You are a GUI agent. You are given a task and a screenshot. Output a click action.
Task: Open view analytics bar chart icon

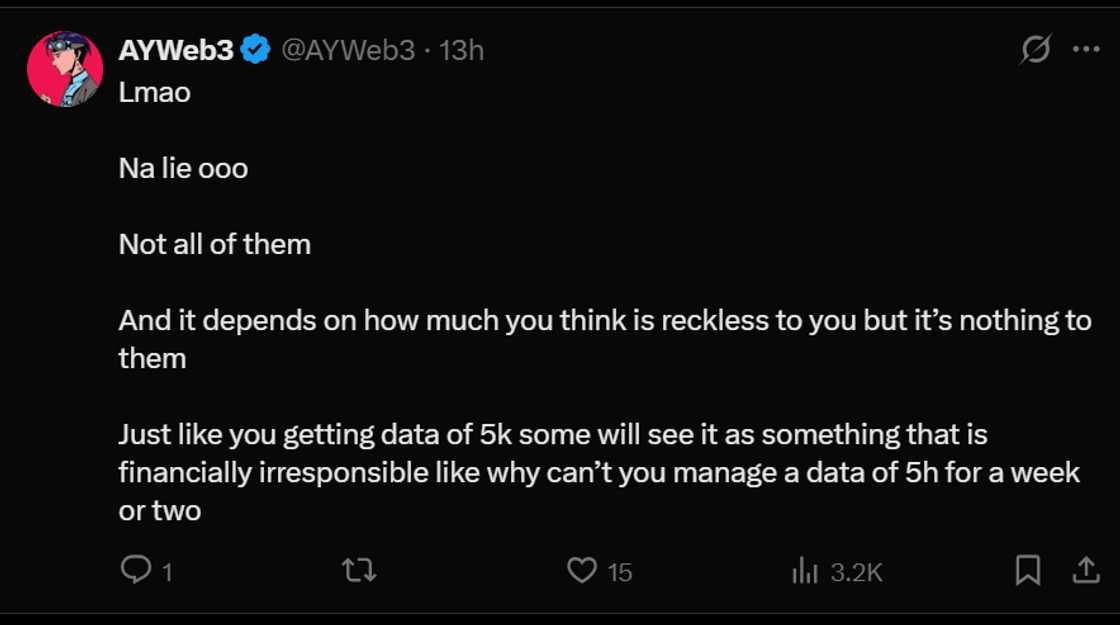[805, 571]
